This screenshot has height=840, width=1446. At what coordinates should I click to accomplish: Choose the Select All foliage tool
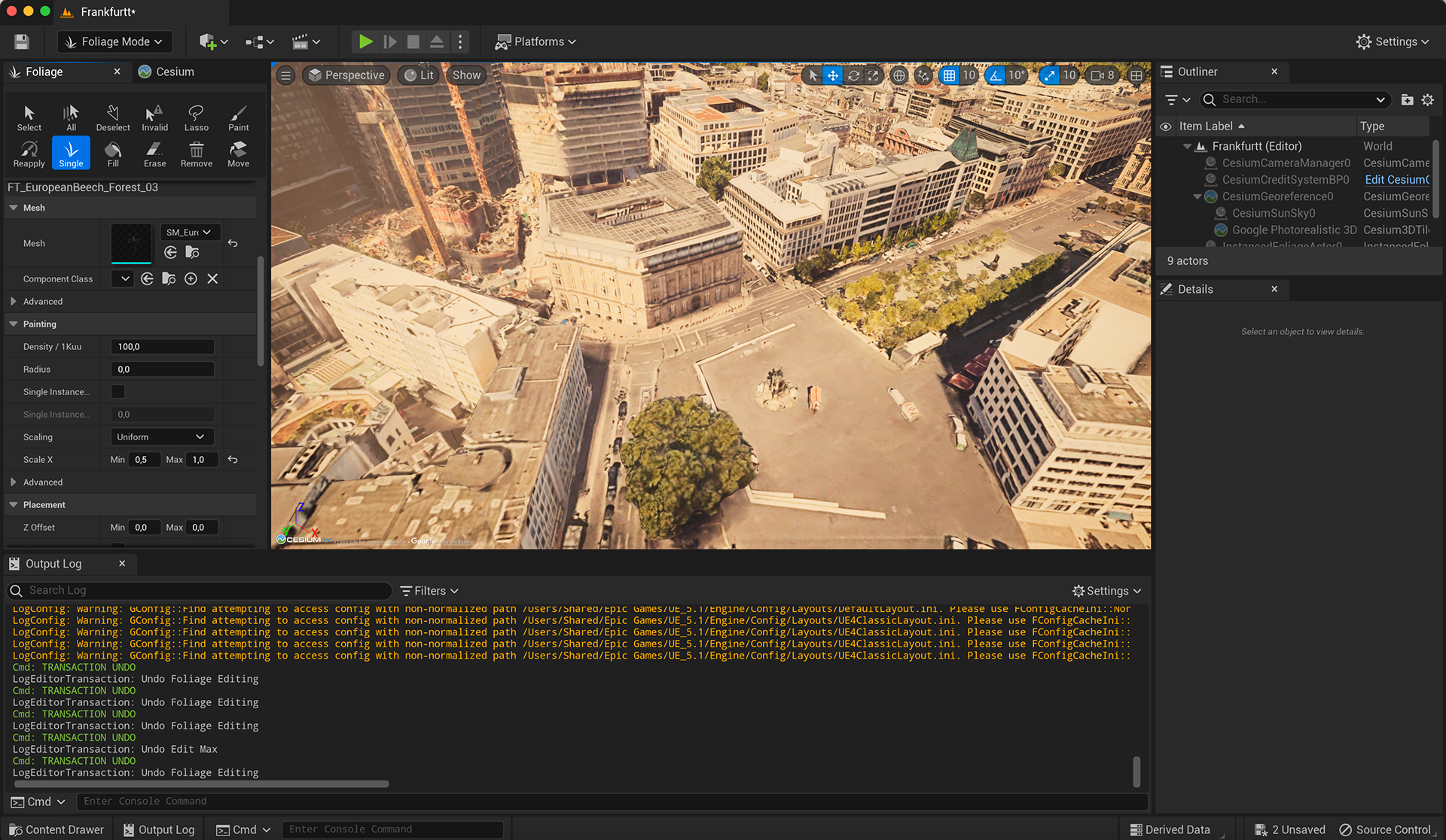71,118
